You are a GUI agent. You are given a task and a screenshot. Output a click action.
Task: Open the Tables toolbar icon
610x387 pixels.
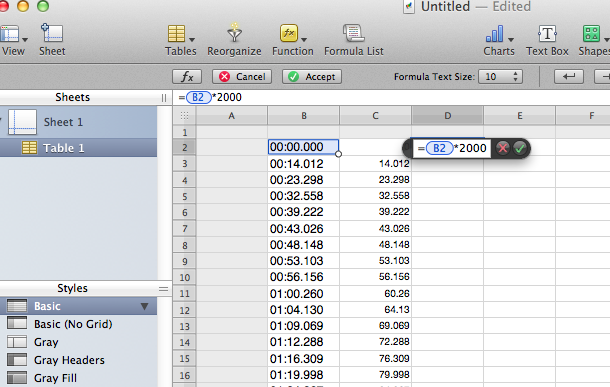coord(176,34)
